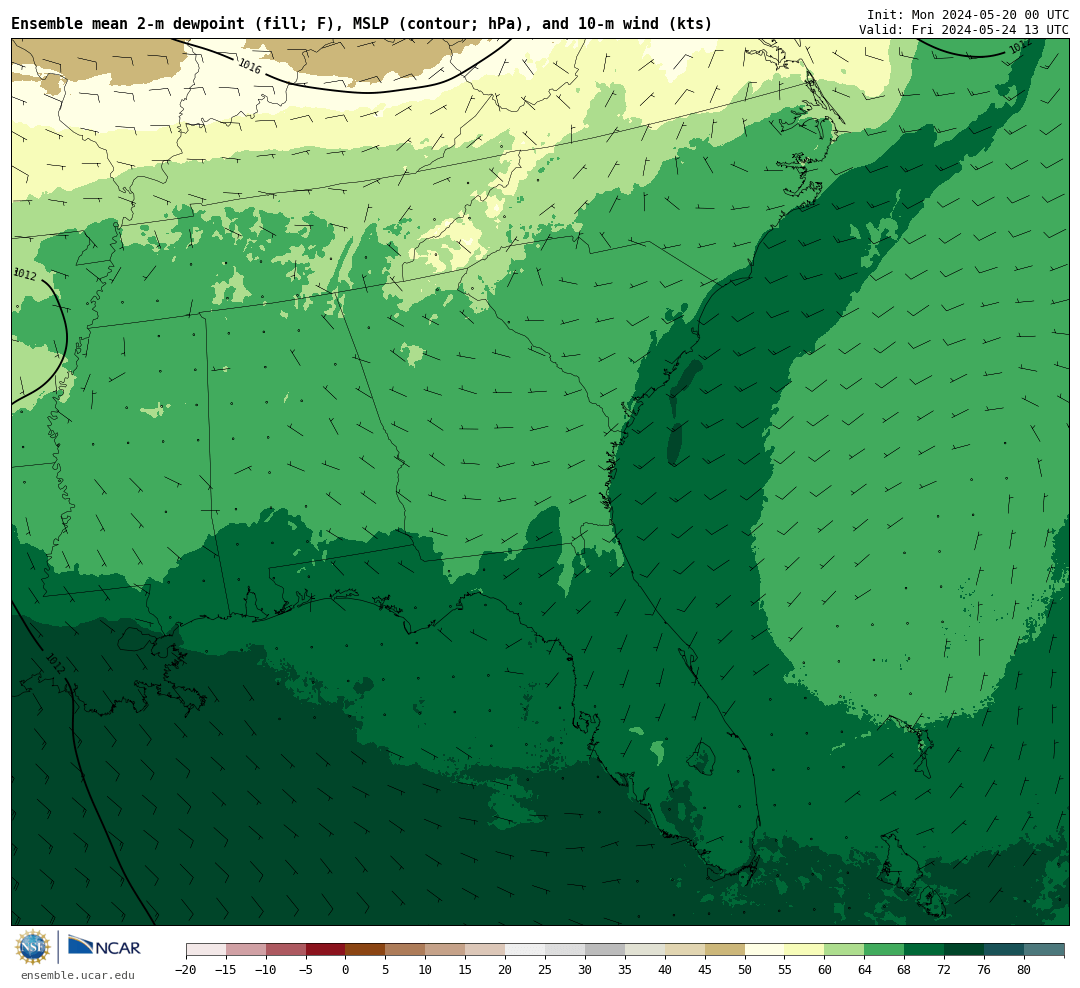Click the teal swatch between 76 and 80
Image resolution: width=1080 pixels, height=988 pixels.
coord(1004,950)
